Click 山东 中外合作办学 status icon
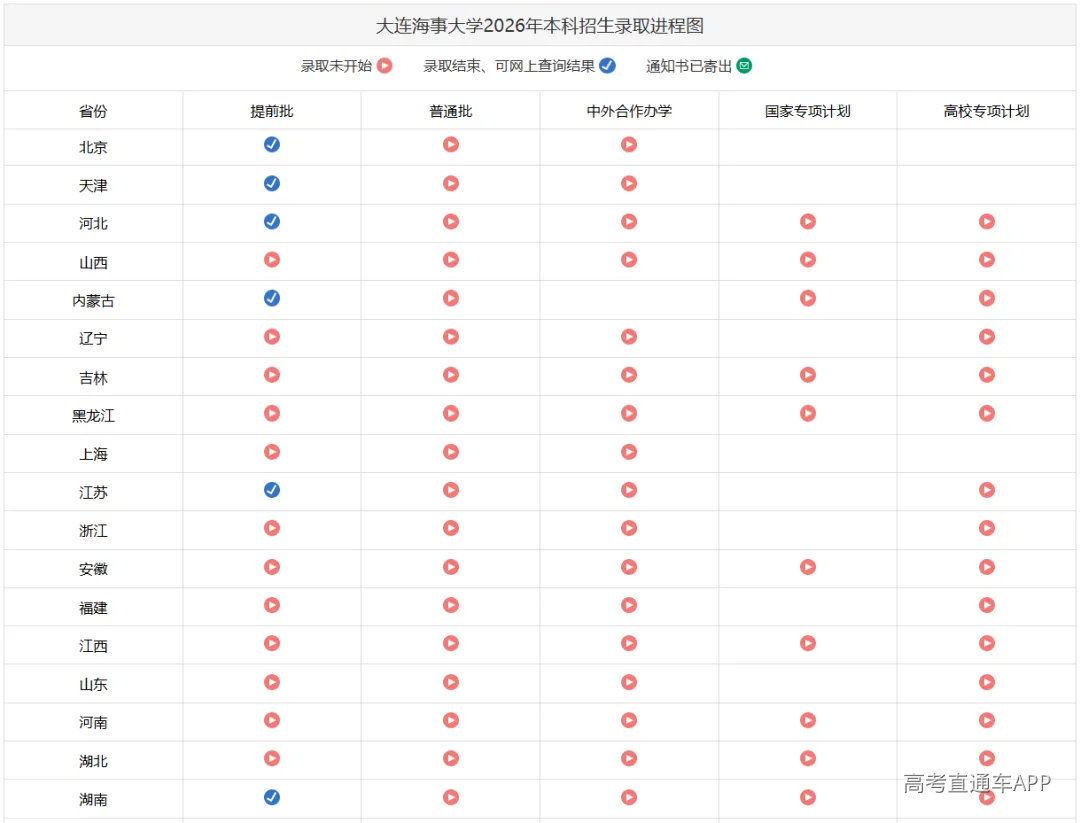 pos(629,682)
